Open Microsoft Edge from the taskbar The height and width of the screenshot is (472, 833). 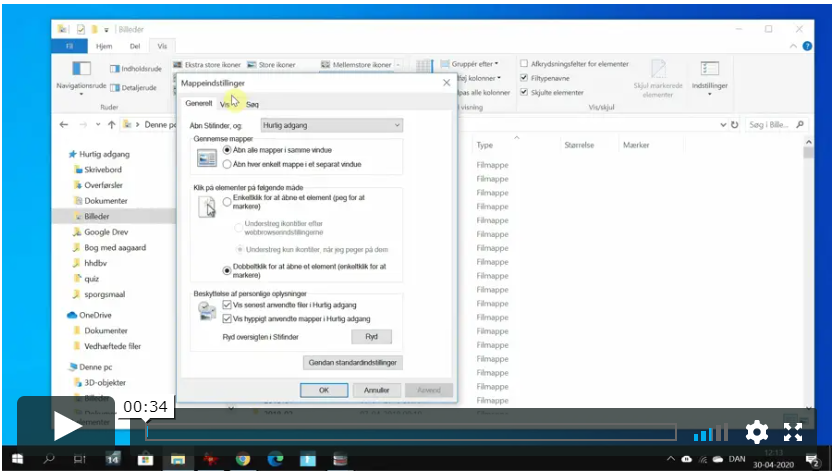tap(275, 459)
